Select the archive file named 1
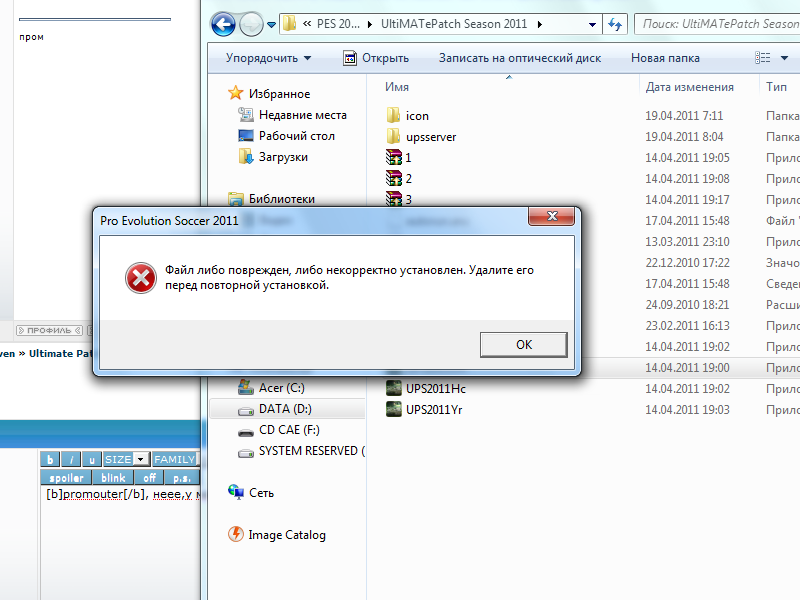This screenshot has height=600, width=800. (x=408, y=158)
